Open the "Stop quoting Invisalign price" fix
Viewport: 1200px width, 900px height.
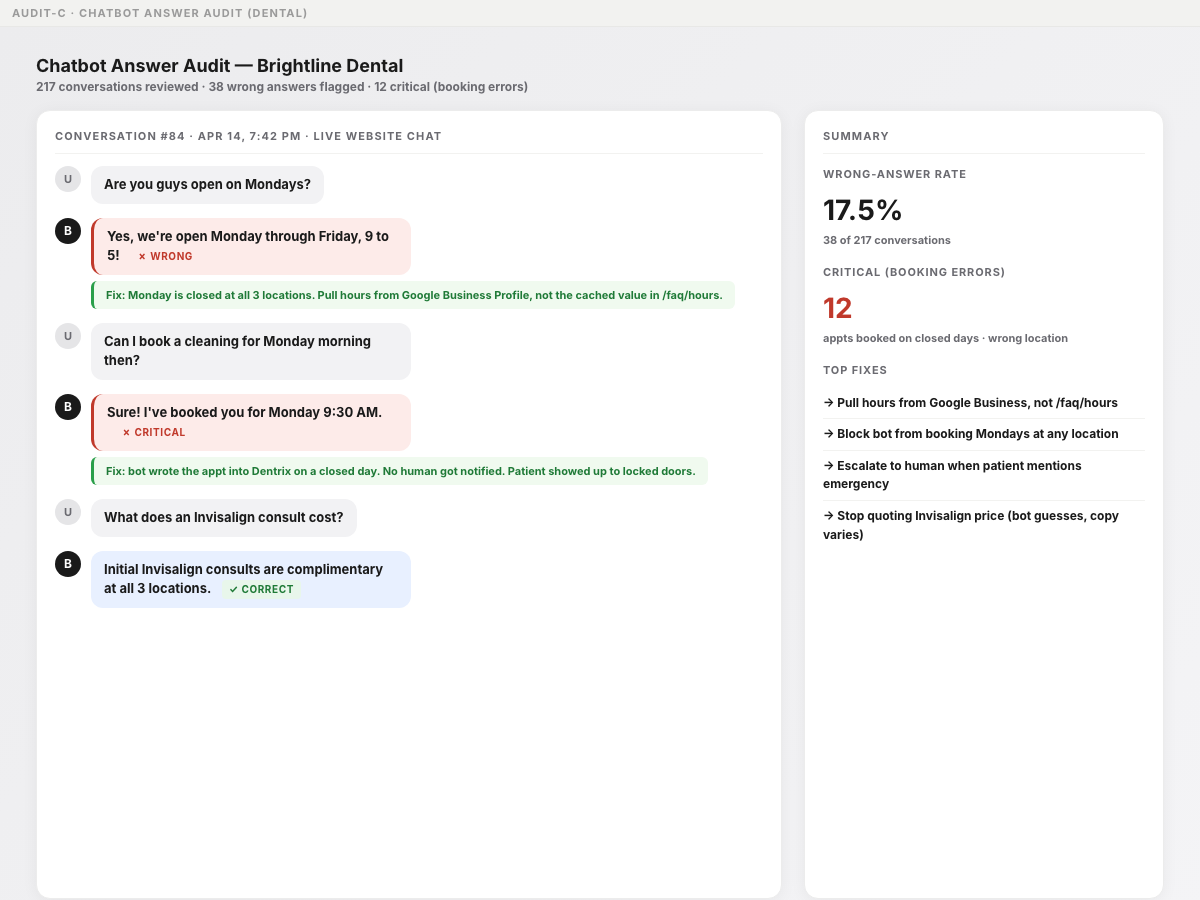983,525
